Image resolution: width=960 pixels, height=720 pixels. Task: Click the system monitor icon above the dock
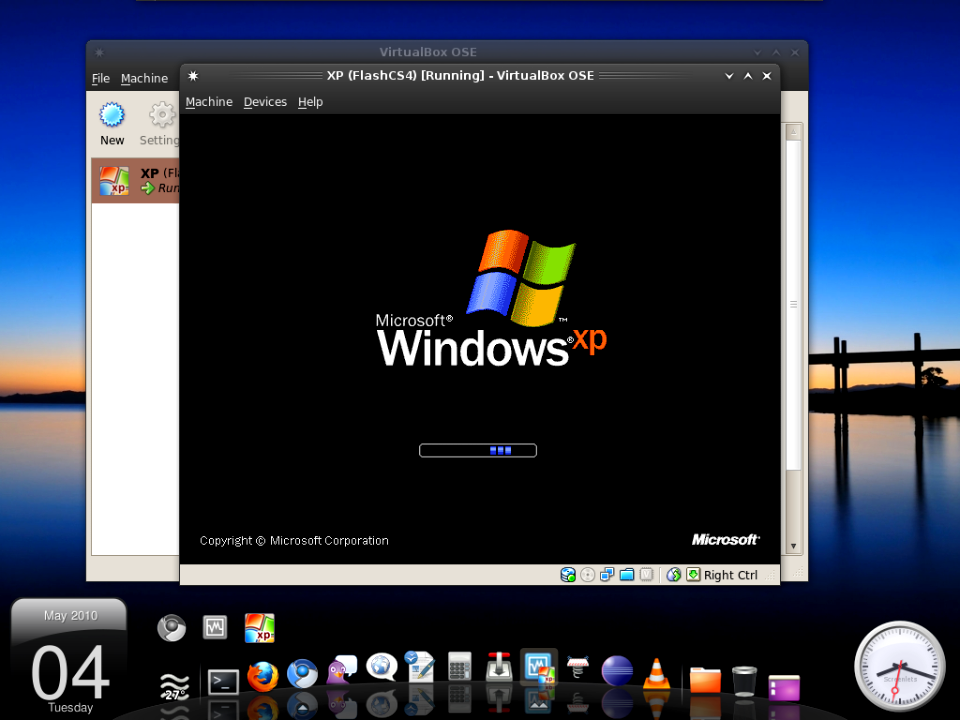pos(215,628)
